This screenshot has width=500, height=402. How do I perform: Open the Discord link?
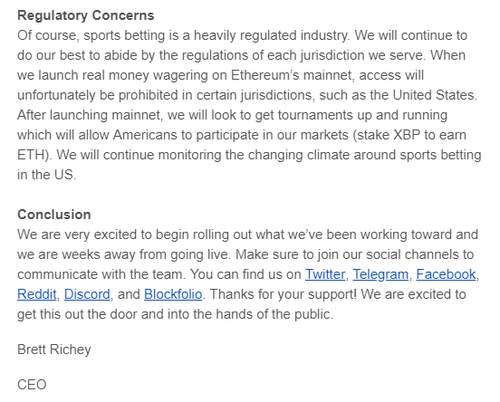[87, 294]
